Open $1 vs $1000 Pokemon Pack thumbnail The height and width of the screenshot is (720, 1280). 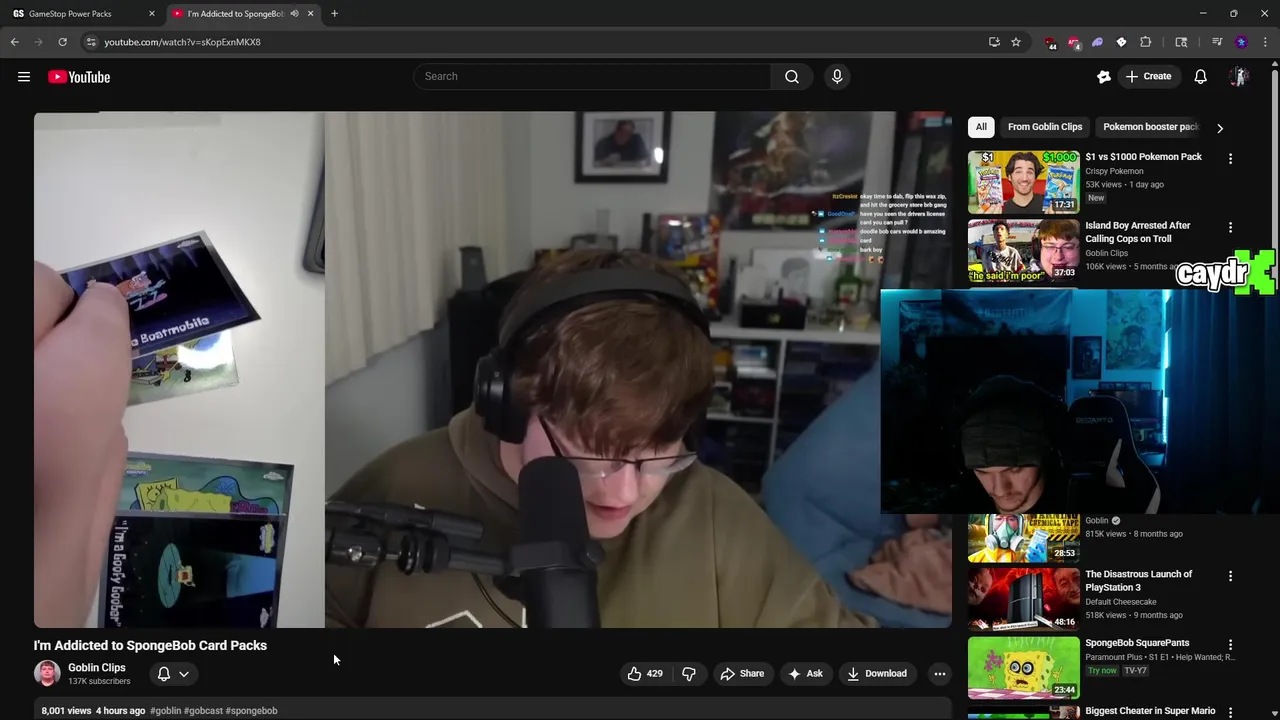(1023, 182)
